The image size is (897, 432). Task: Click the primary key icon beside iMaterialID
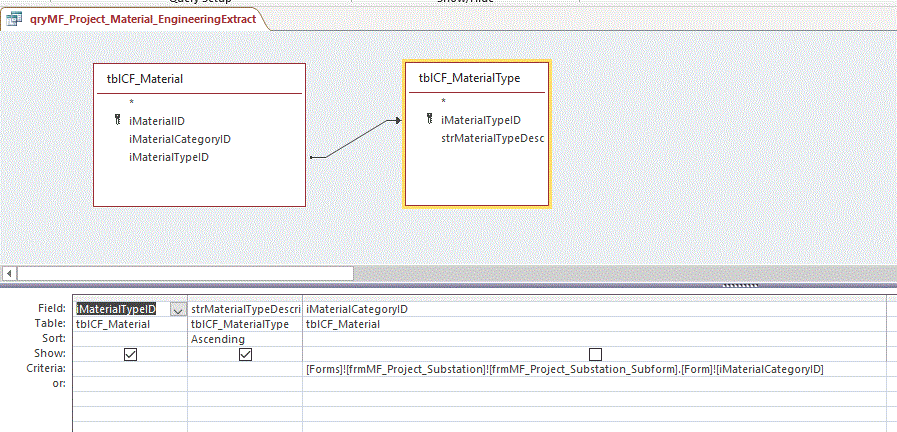[x=118, y=121]
